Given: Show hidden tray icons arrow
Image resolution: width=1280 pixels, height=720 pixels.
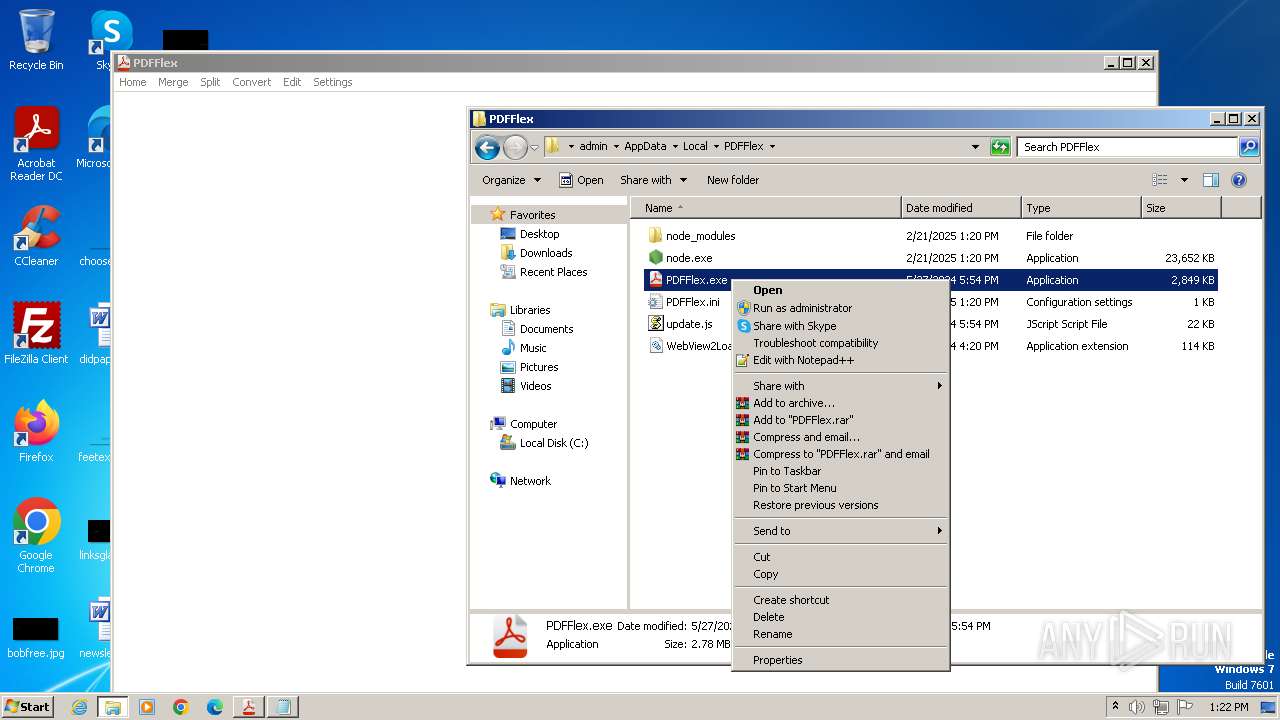Looking at the screenshot, I should (x=1115, y=706).
